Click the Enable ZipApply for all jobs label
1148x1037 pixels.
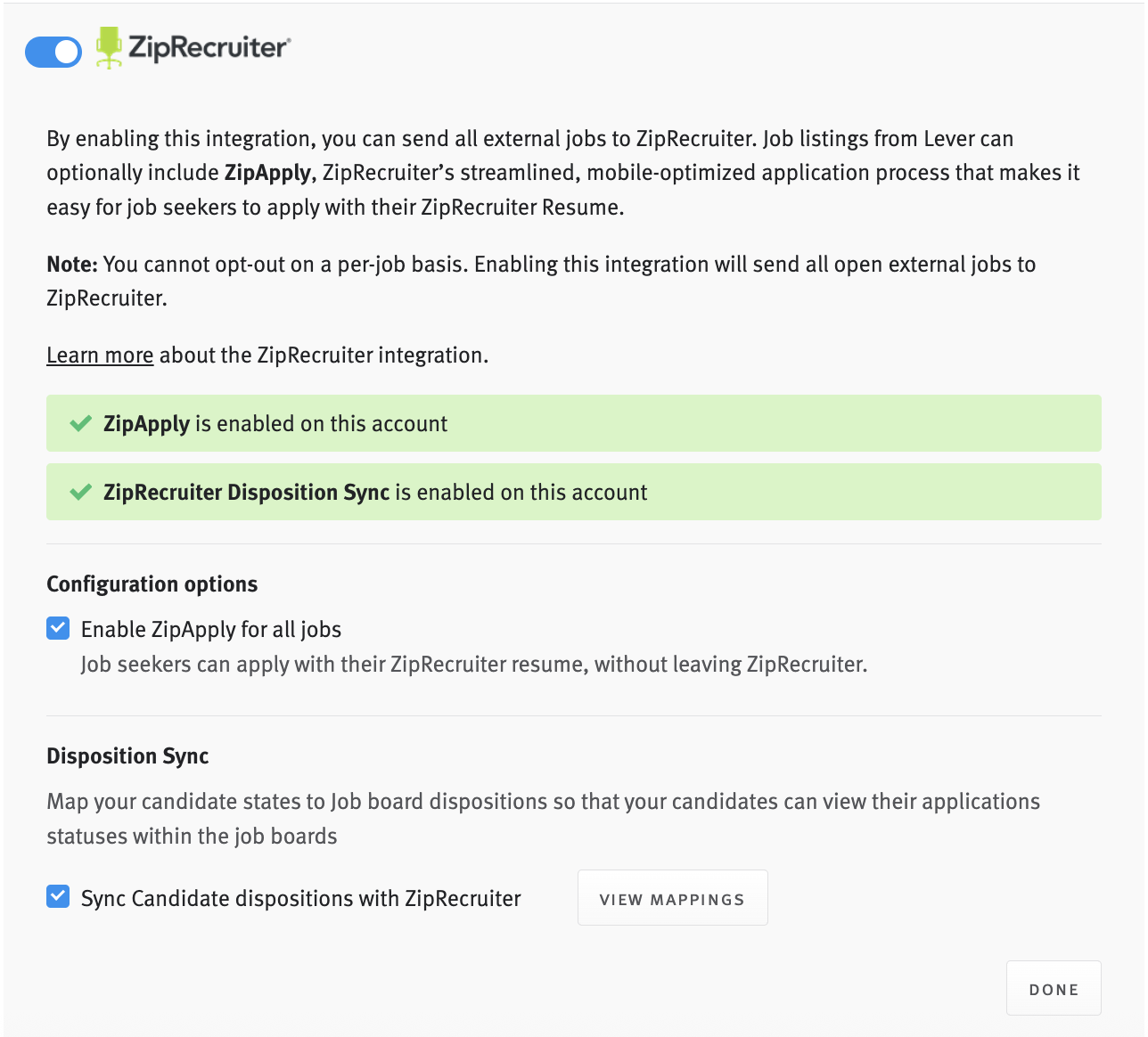click(211, 630)
